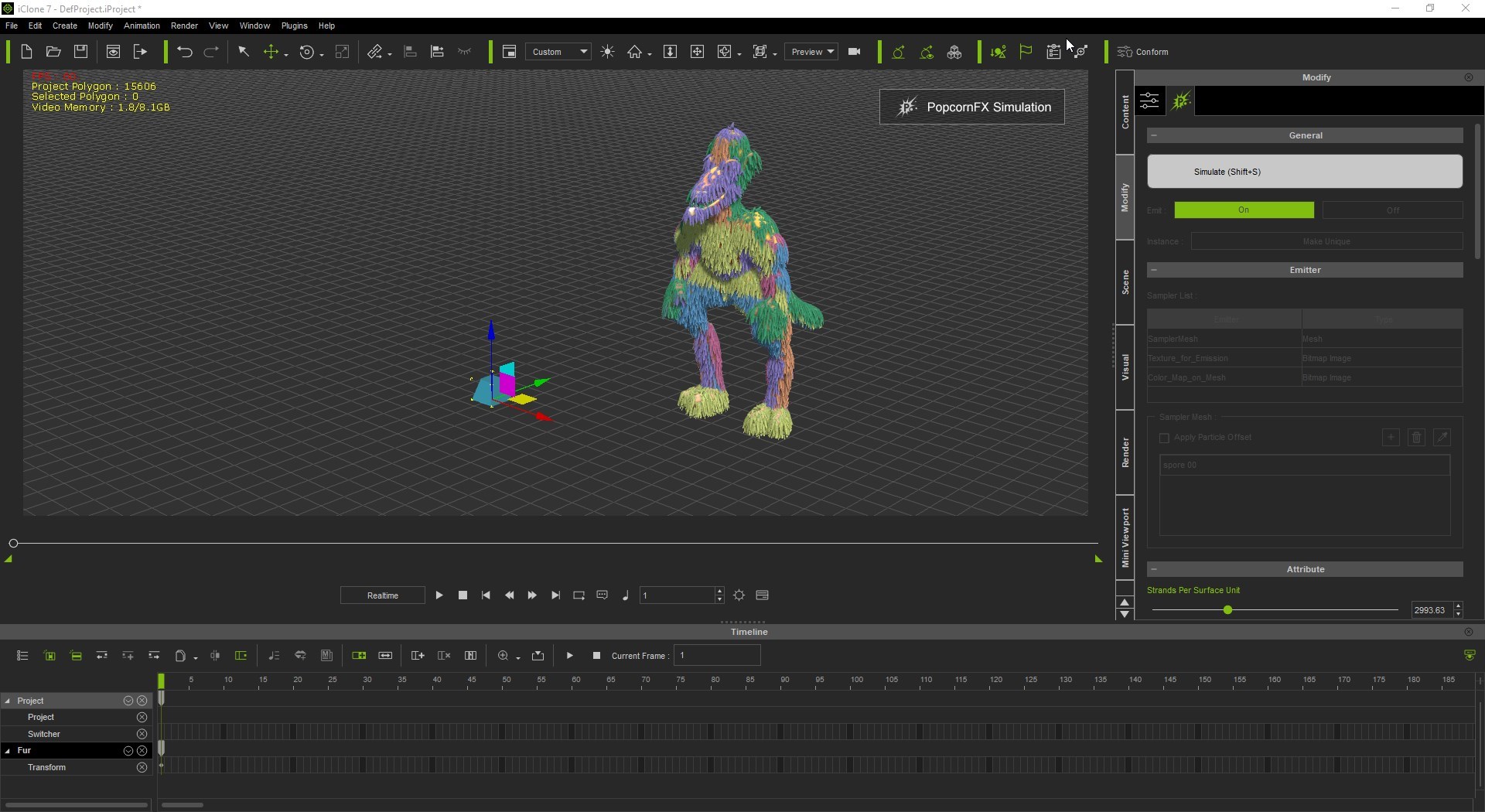Jump to the start frame
Image resolution: width=1485 pixels, height=812 pixels.
coord(486,595)
